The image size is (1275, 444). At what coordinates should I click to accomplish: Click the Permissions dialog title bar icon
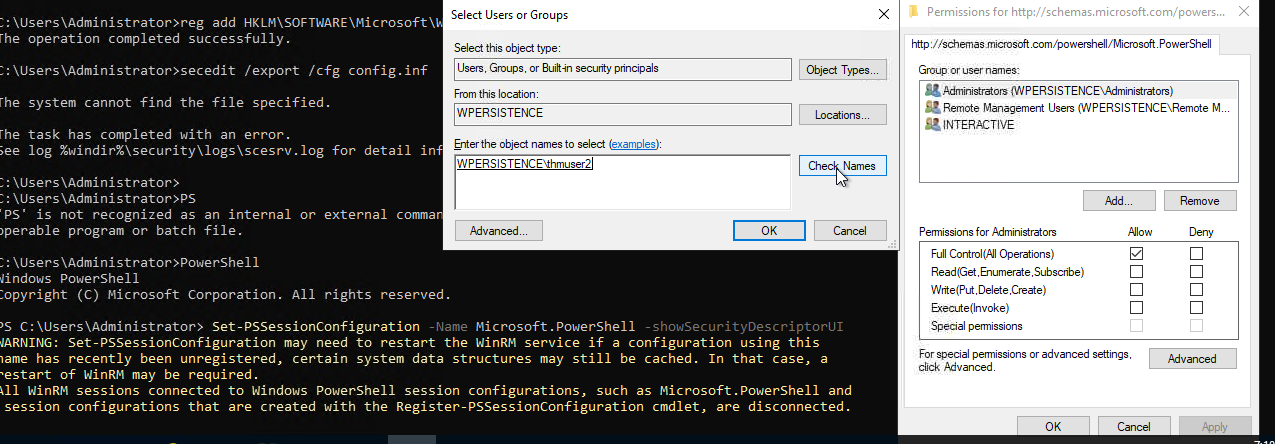pyautogui.click(x=913, y=12)
